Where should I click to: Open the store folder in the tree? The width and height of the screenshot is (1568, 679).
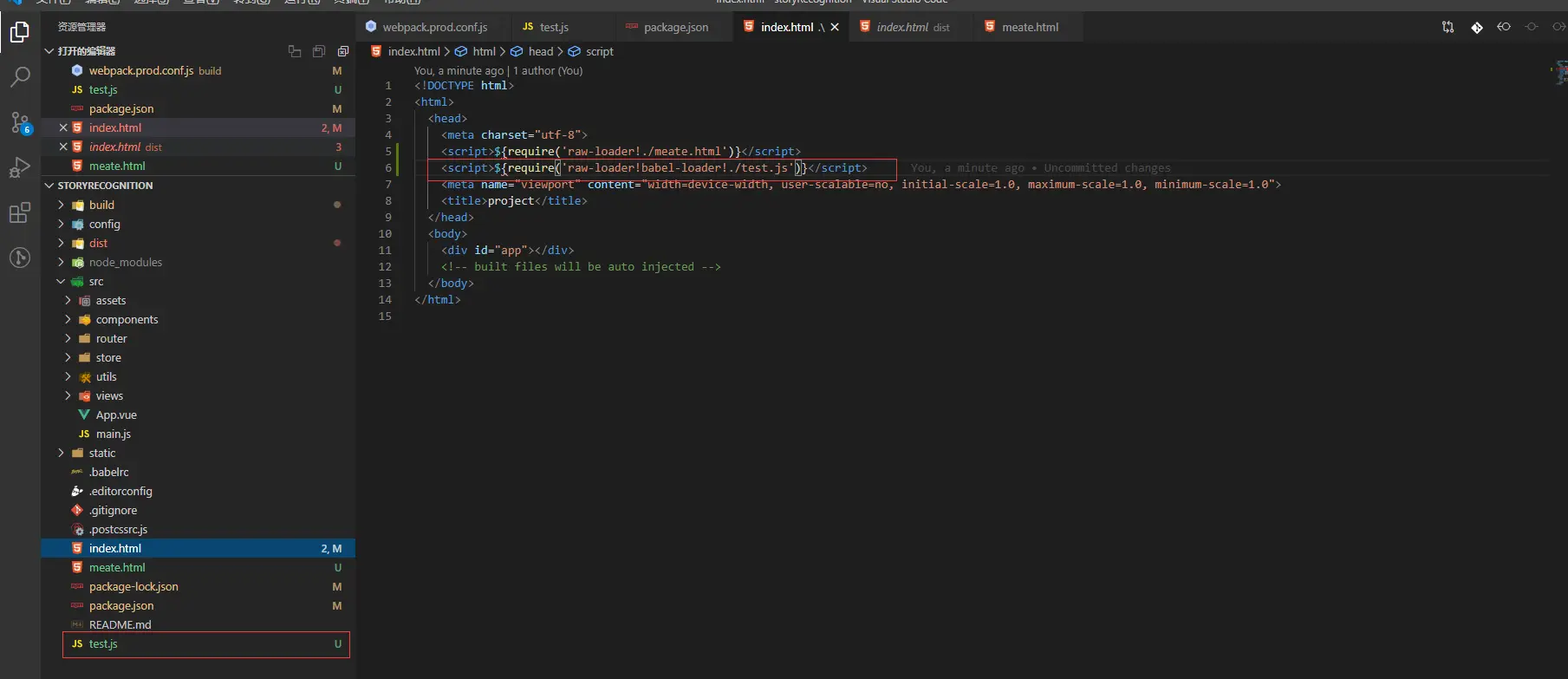[x=198, y=357]
